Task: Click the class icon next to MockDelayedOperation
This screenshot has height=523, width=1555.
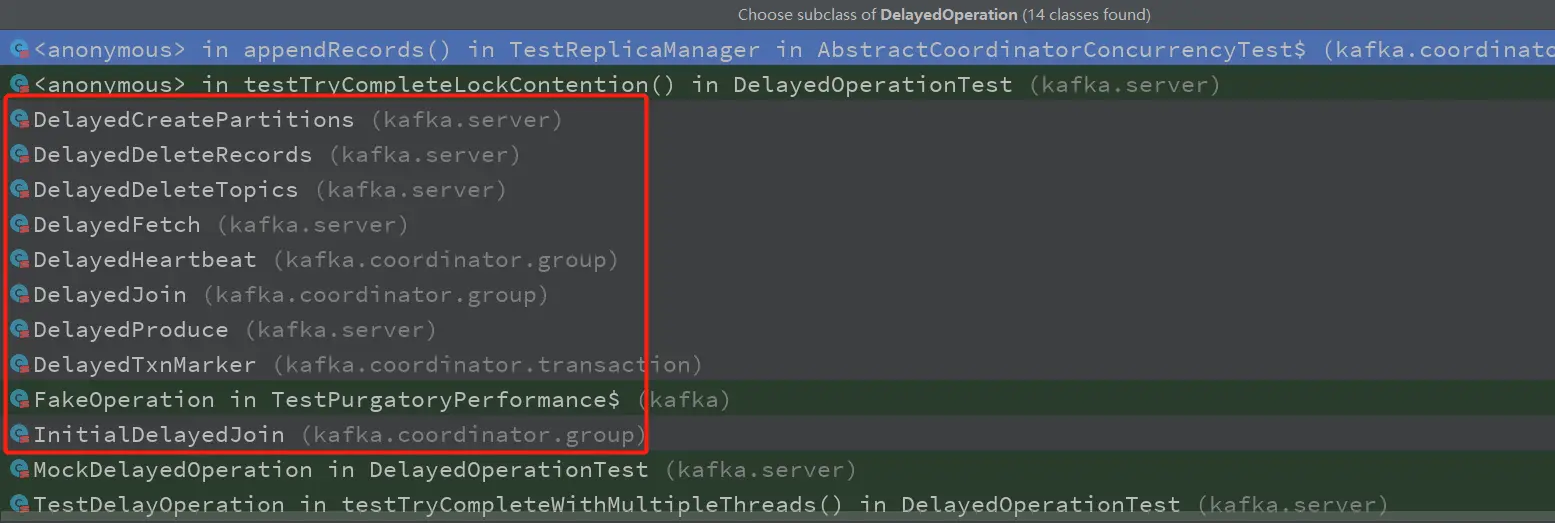Action: click(x=19, y=470)
